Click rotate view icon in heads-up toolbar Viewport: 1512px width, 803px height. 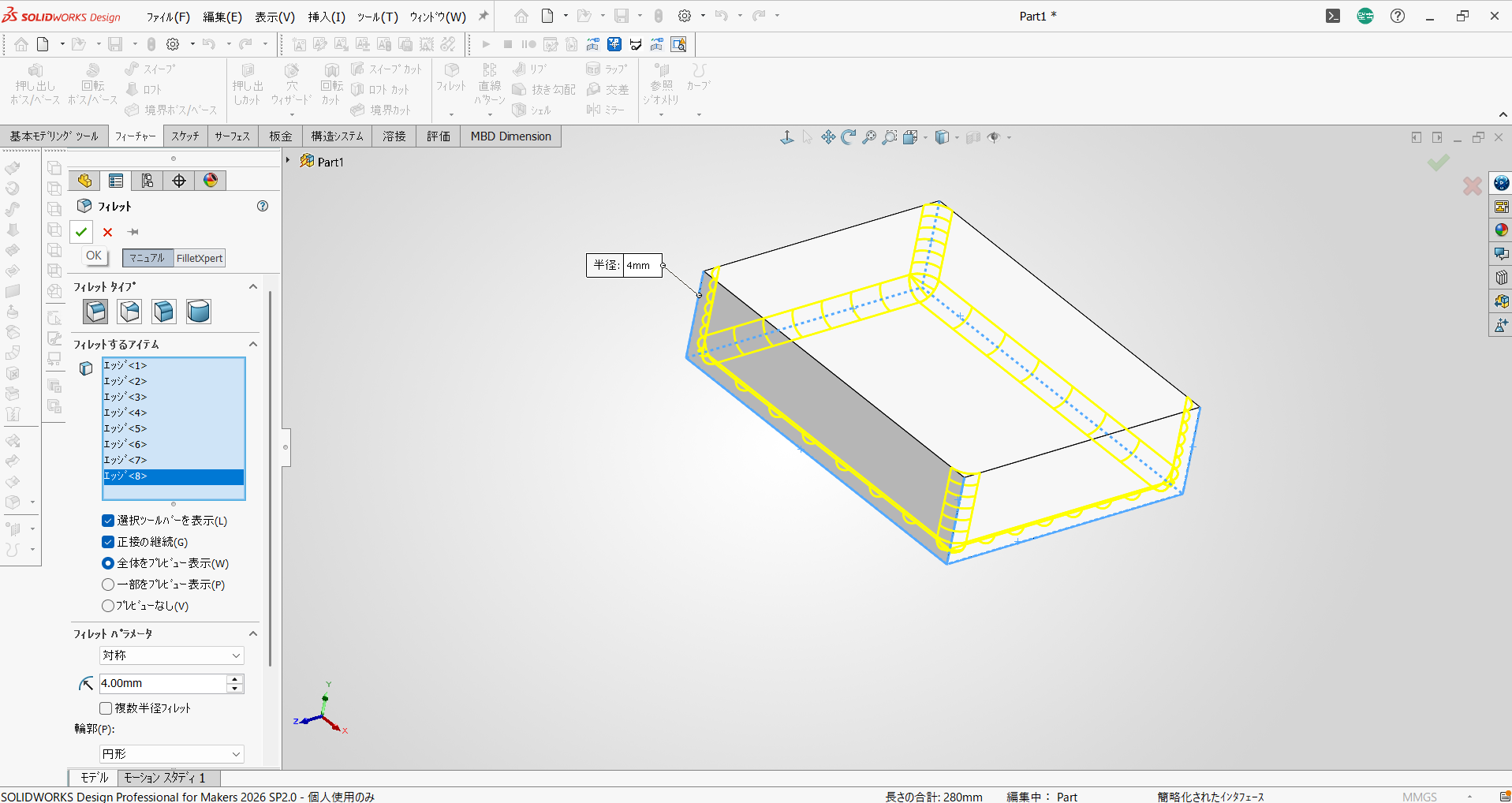click(x=849, y=137)
